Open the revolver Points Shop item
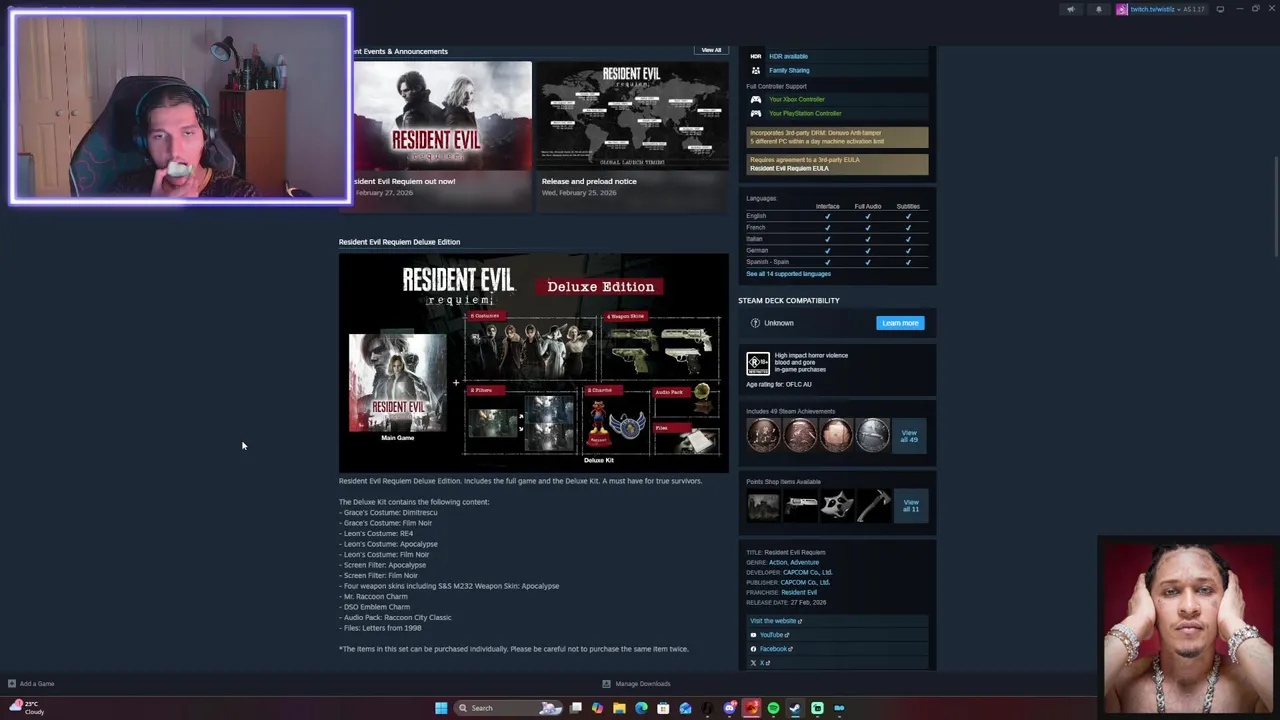This screenshot has height=720, width=1280. [x=800, y=506]
